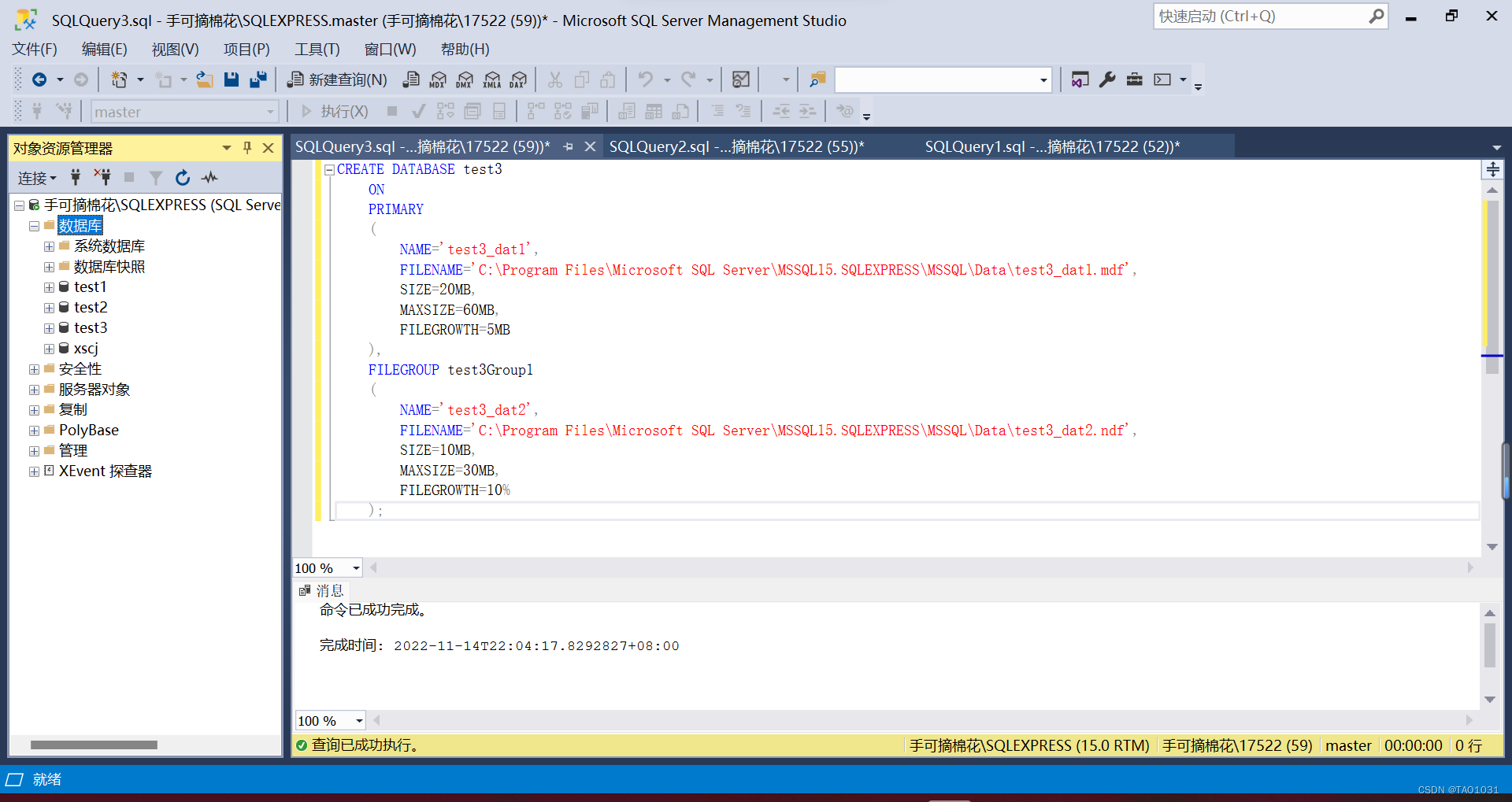Expand the test3 database node

tap(49, 329)
